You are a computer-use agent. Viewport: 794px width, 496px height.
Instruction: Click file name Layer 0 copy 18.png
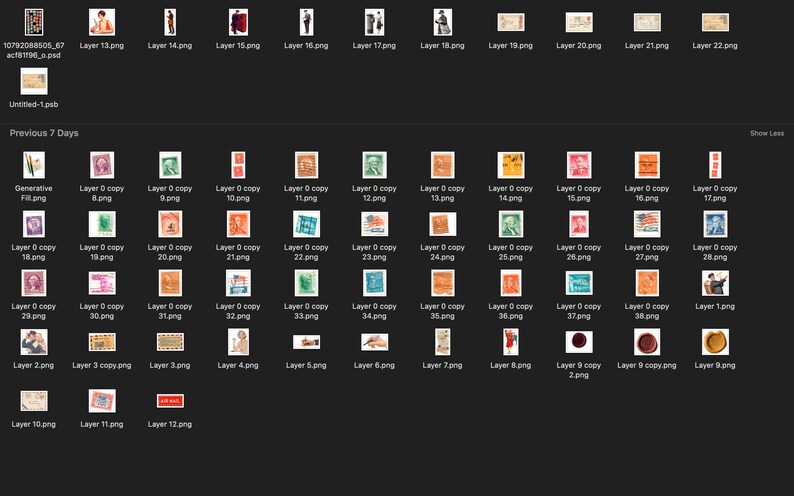click(x=34, y=252)
